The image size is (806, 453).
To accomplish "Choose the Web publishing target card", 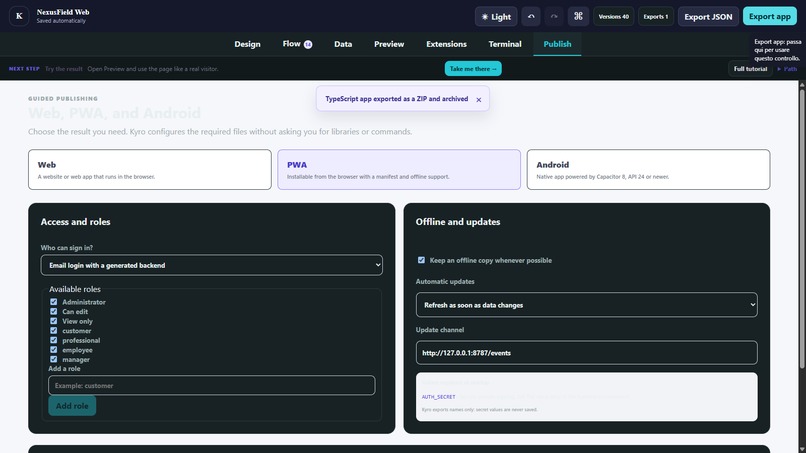I will click(x=150, y=170).
